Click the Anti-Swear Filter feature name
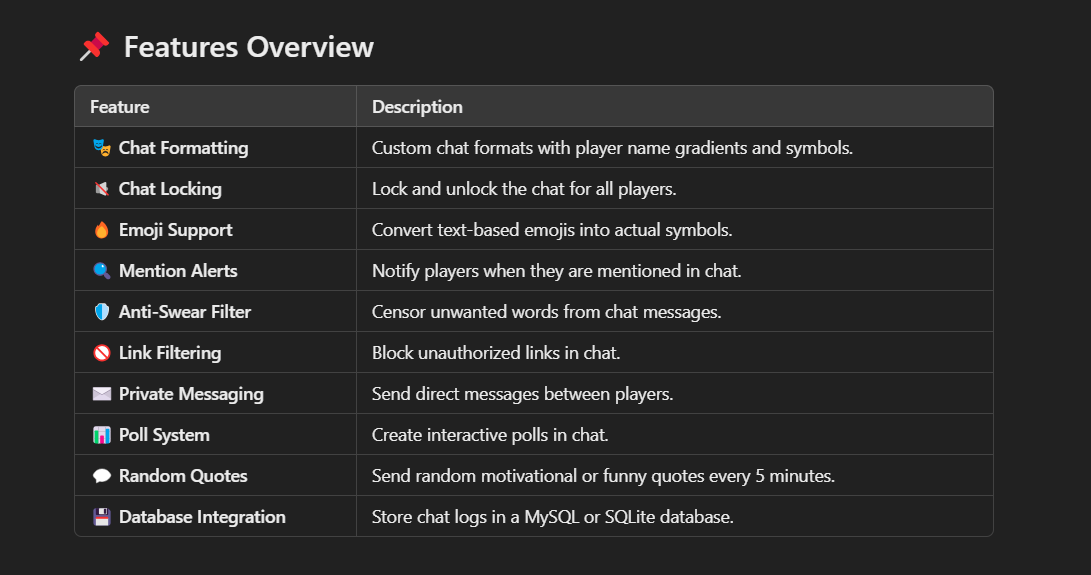The image size is (1091, 575). click(x=185, y=312)
